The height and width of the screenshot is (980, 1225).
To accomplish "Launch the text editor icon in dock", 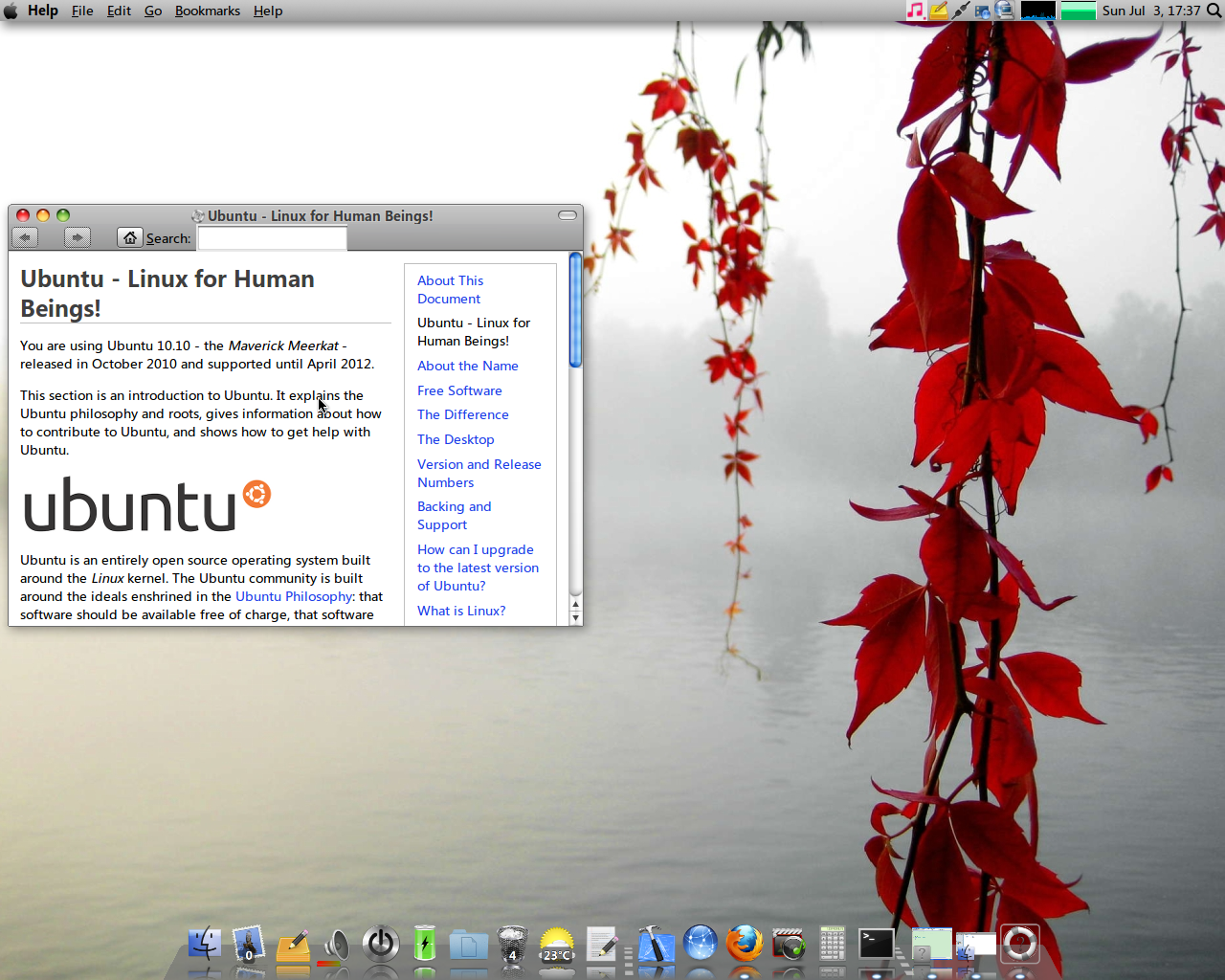I will point(602,945).
